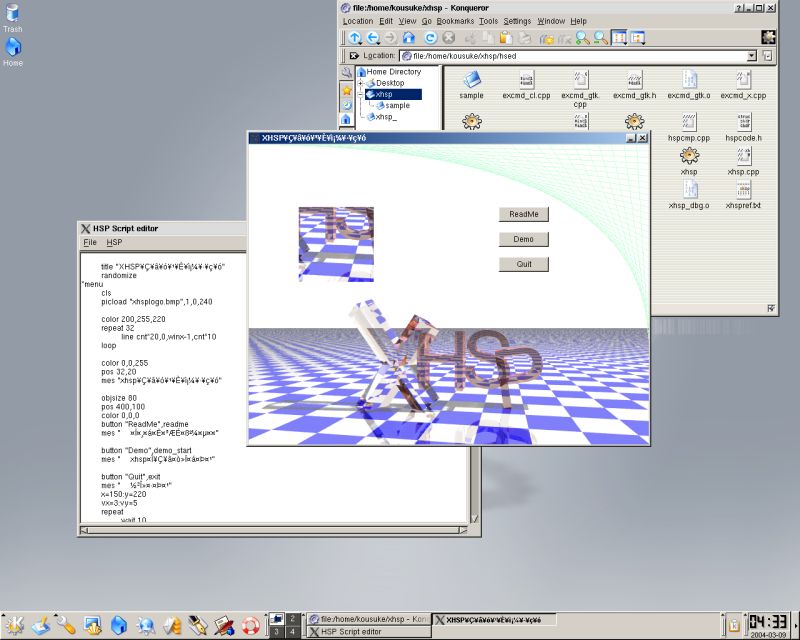The image size is (800, 640).
Task: Switch to virtual desktop 2 in pager
Action: [292, 619]
